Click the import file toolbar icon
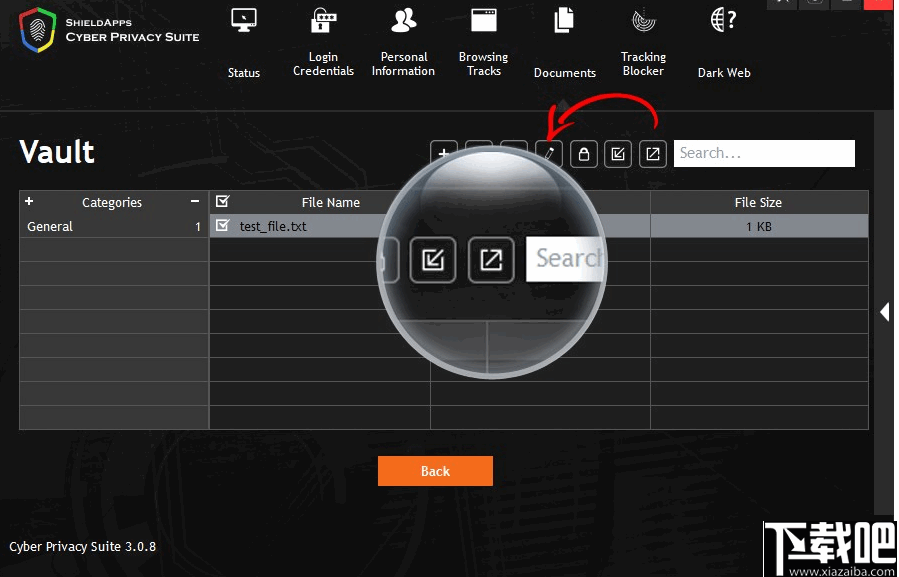The image size is (899, 577). tap(618, 153)
